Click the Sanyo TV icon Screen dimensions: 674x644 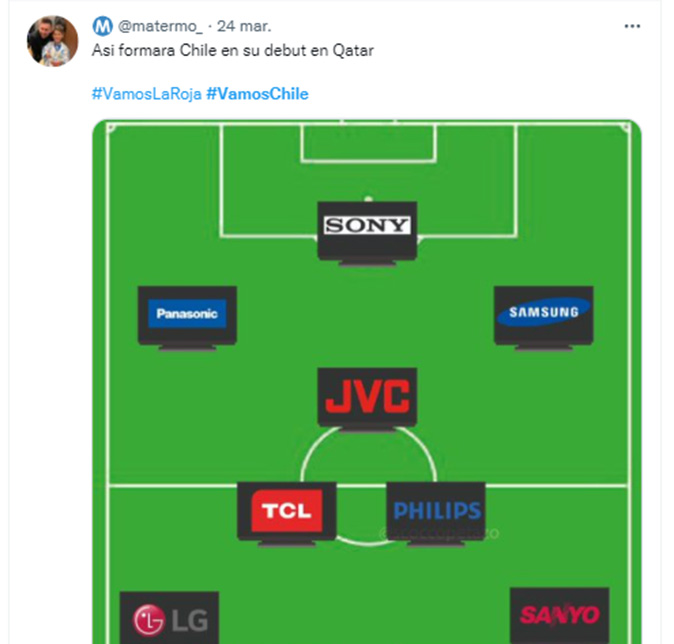point(559,616)
